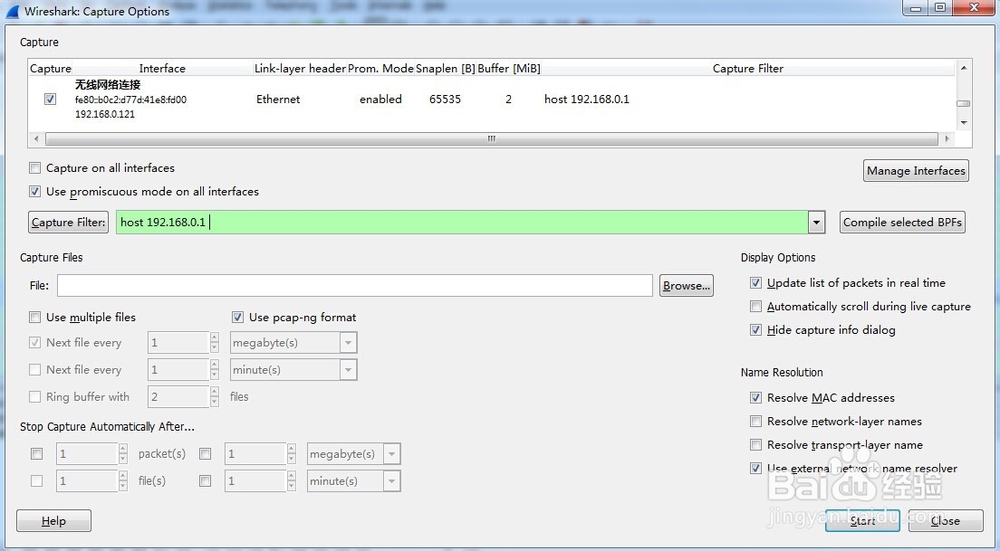
Task: Toggle Use pcap-ng format checkbox
Action: tap(238, 317)
